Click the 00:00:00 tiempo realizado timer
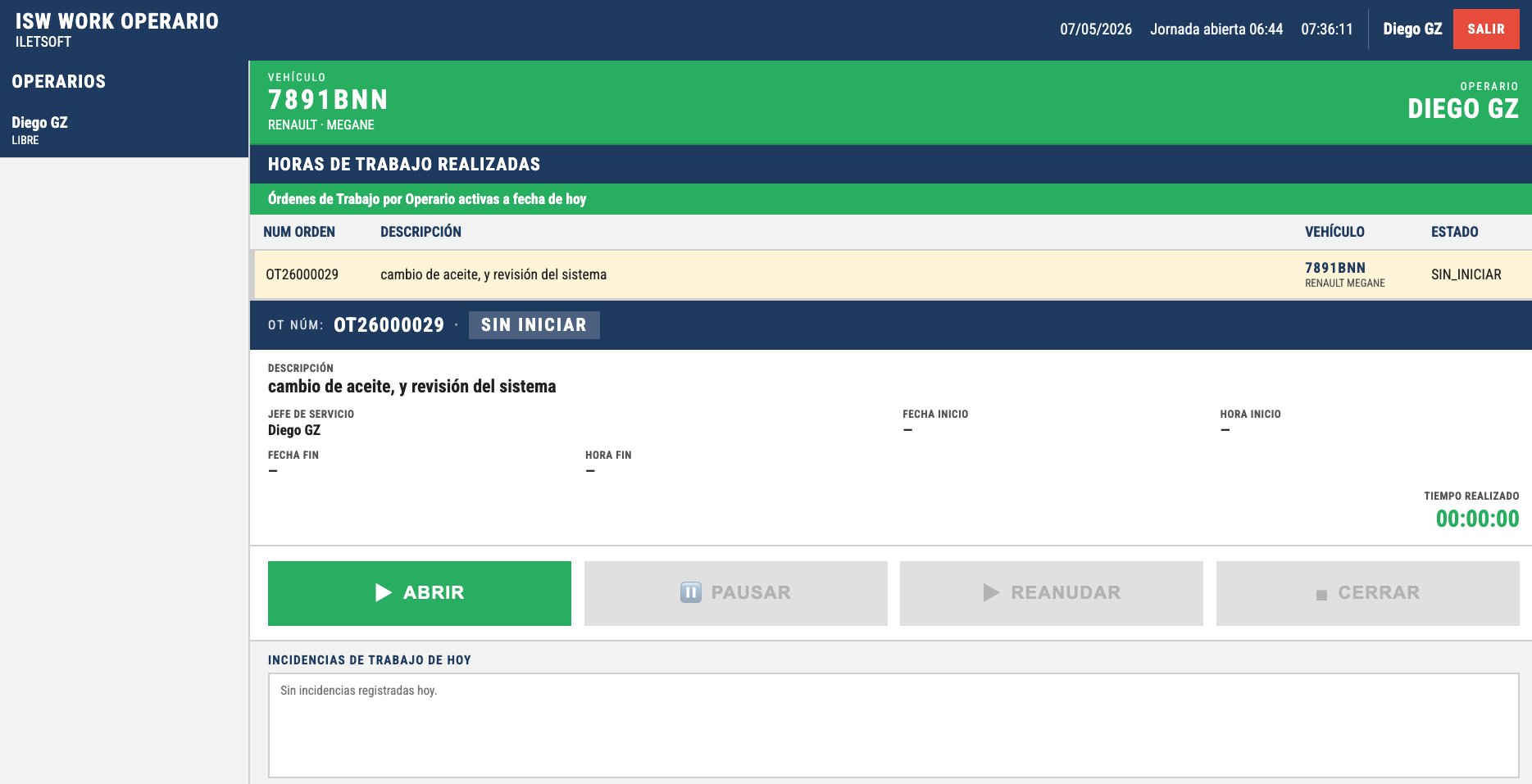Screen dimensions: 1532x784 pos(1477,519)
